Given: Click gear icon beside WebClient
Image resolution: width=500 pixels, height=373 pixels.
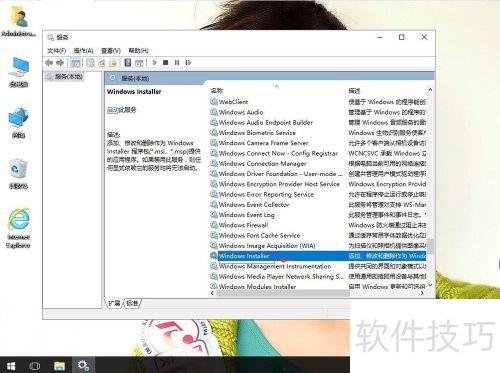Looking at the screenshot, I should point(214,102).
